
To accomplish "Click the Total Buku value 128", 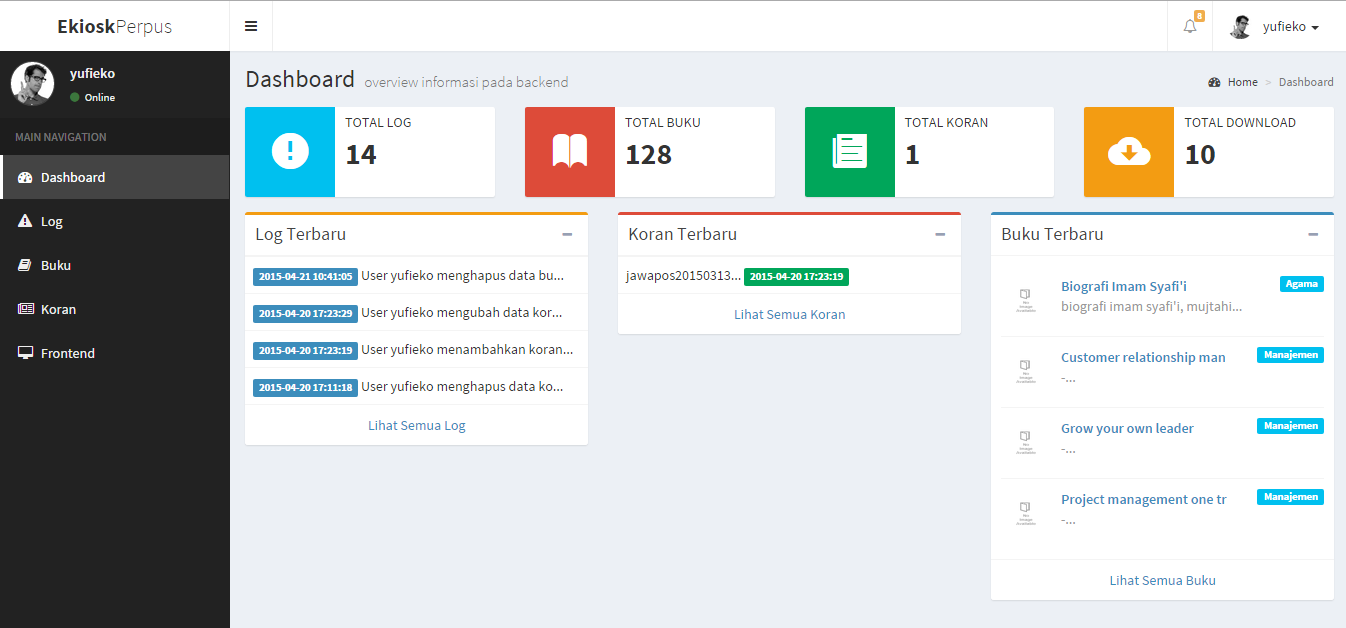I will click(648, 154).
